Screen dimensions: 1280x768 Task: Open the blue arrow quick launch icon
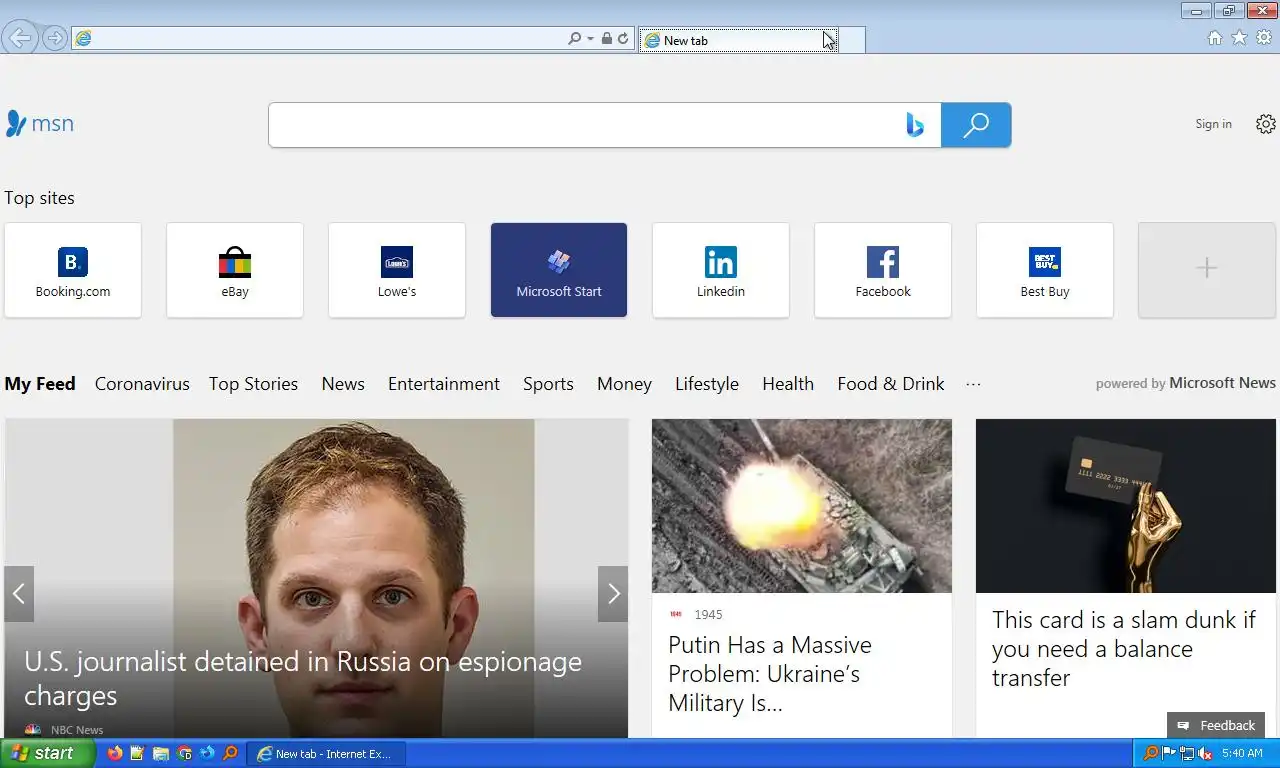(207, 753)
